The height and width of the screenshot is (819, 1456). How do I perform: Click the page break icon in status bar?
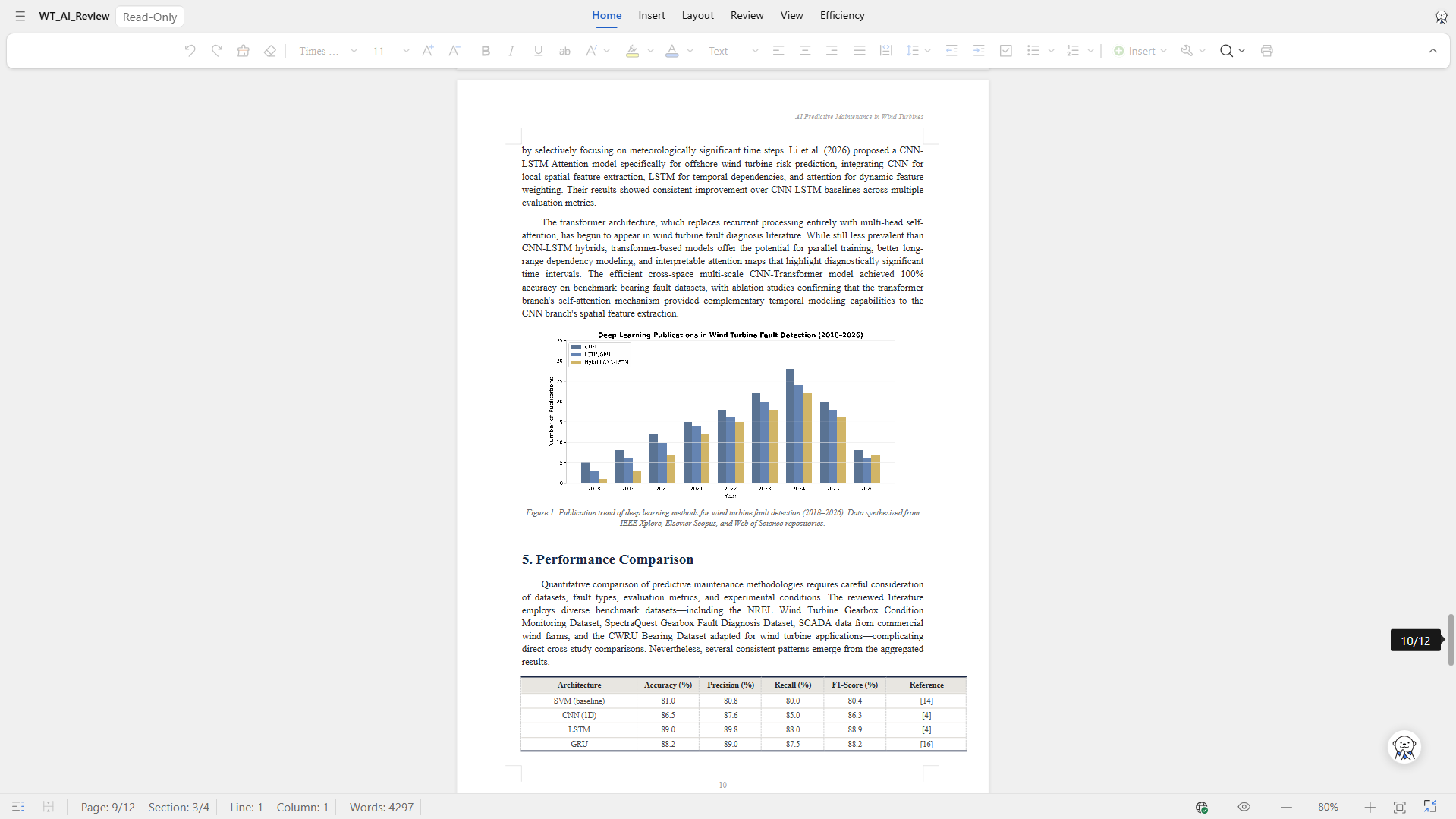48,807
